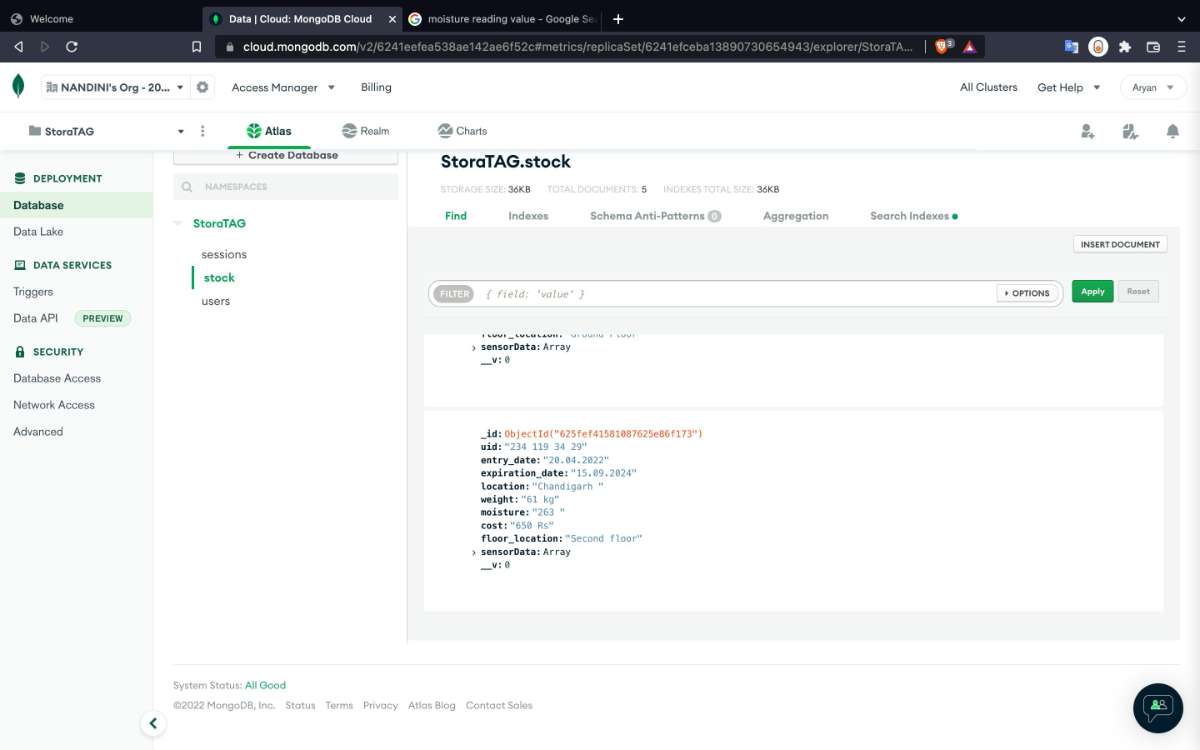Expand sensorData in the Chandigarh document
The height and width of the screenshot is (750, 1200).
474,552
